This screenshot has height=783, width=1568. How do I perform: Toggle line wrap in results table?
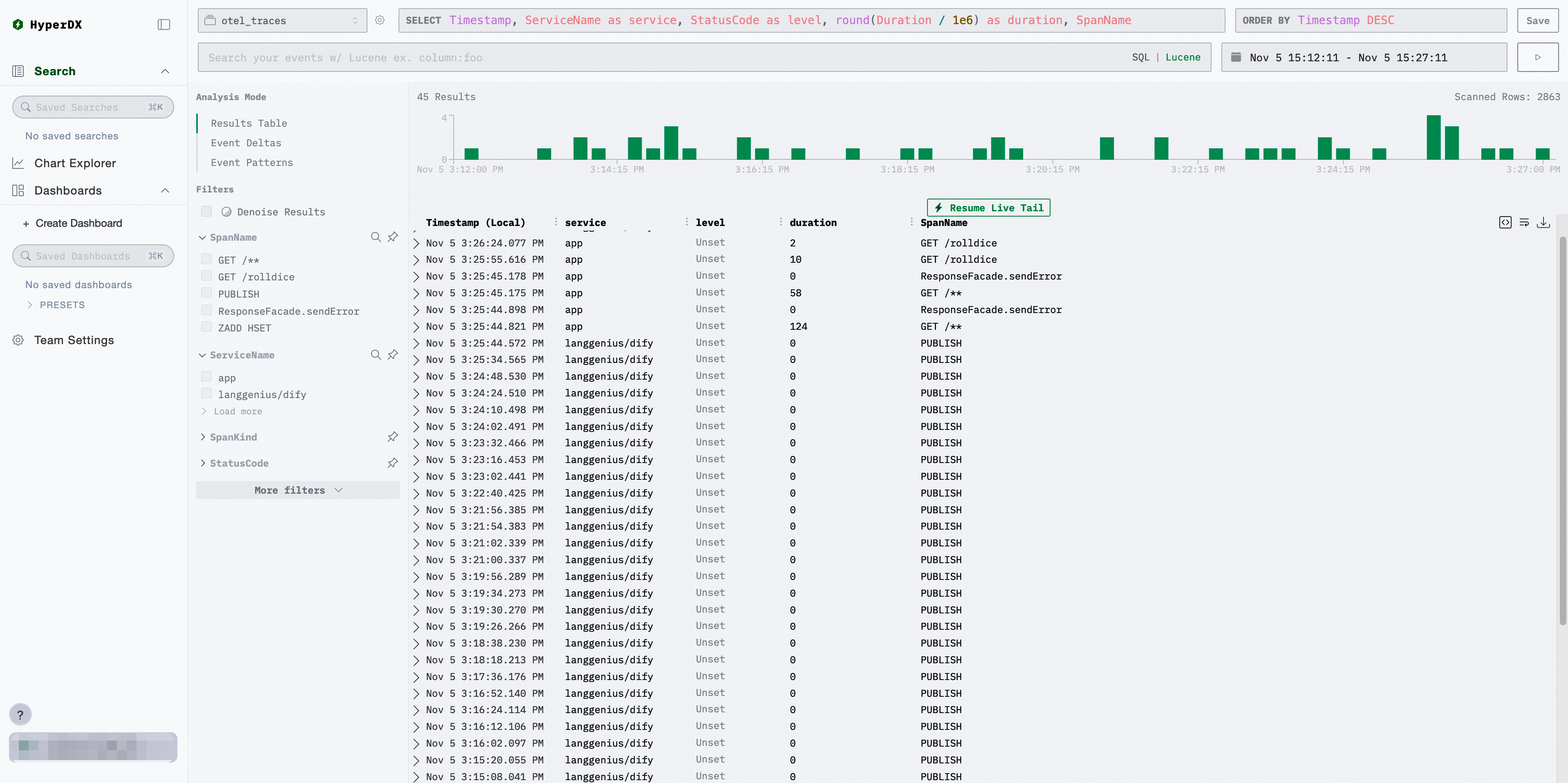pos(1524,223)
